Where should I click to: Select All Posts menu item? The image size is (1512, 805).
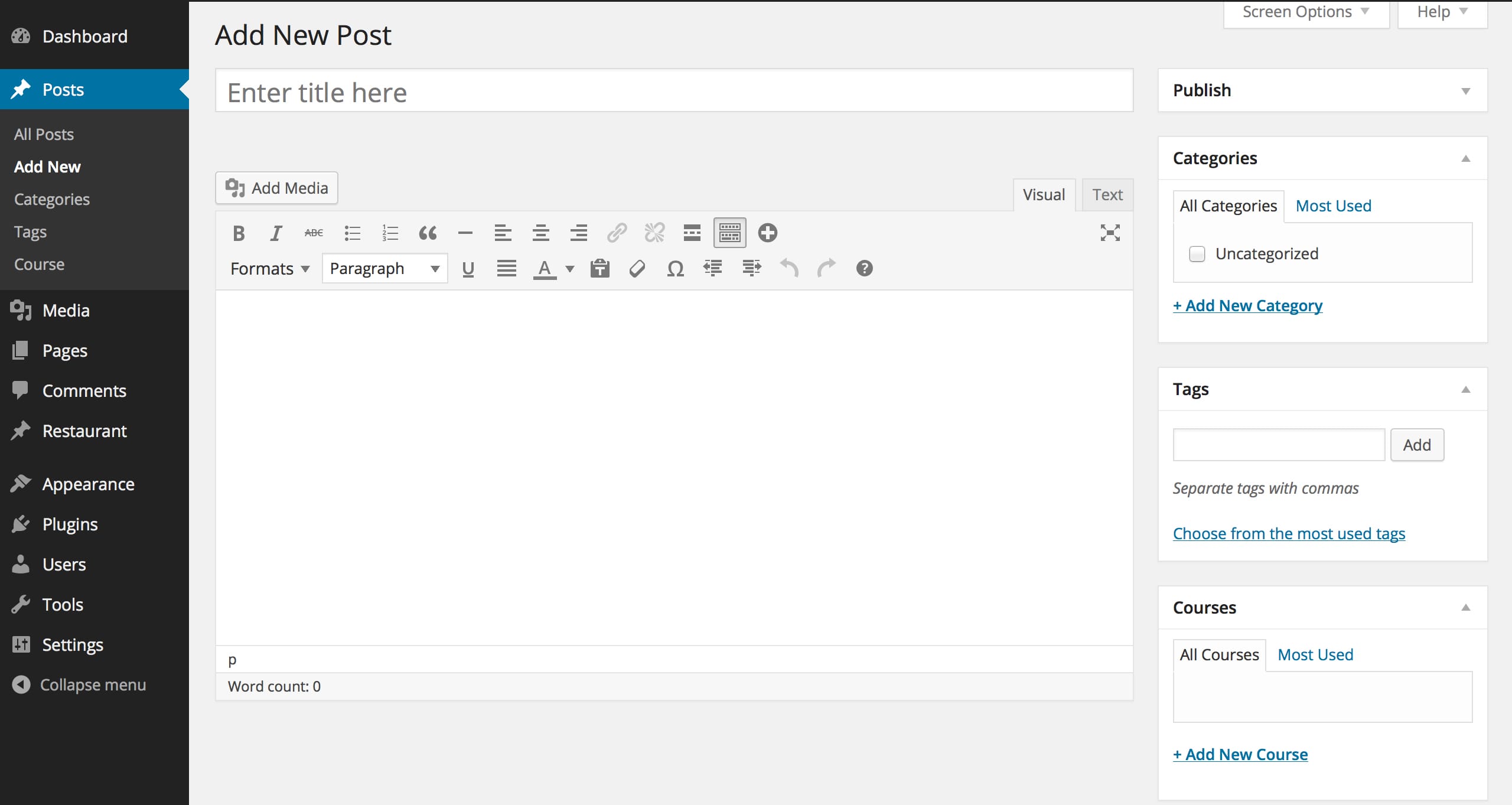pyautogui.click(x=43, y=133)
